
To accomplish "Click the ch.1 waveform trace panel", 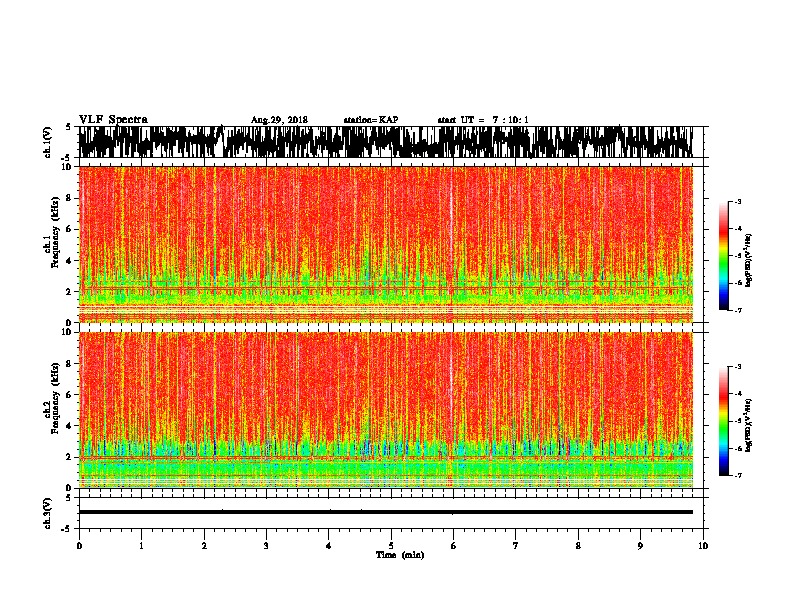I will pos(385,142).
